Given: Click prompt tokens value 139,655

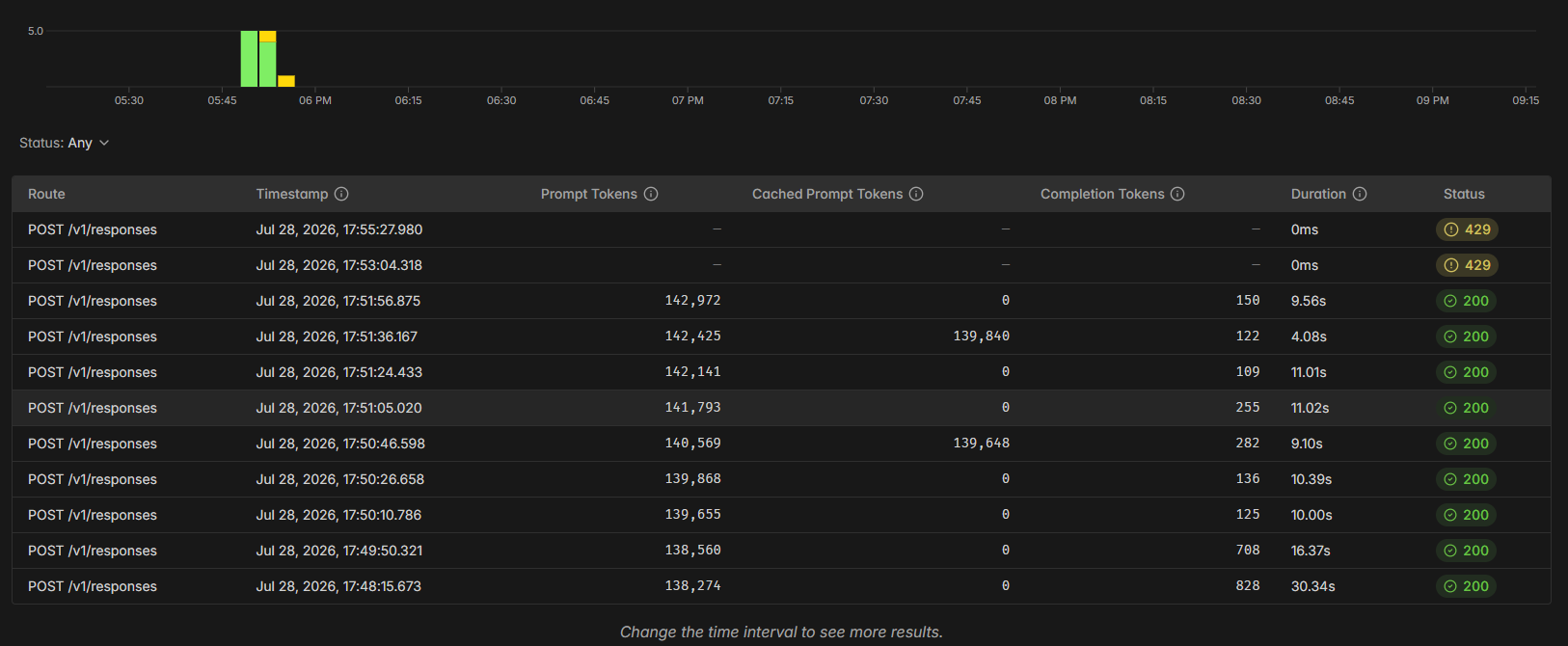Looking at the screenshot, I should pyautogui.click(x=692, y=515).
